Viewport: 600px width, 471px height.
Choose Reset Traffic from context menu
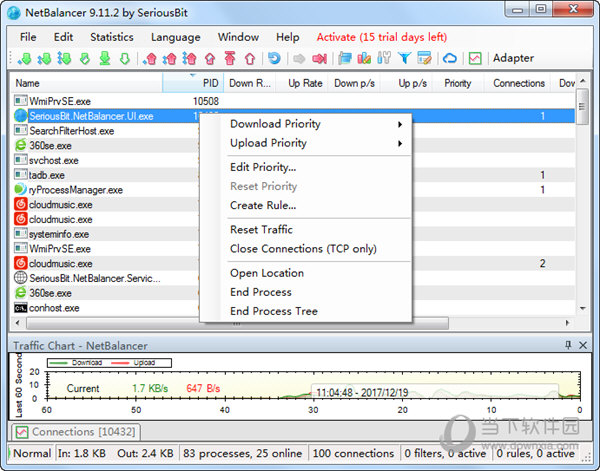(x=306, y=230)
